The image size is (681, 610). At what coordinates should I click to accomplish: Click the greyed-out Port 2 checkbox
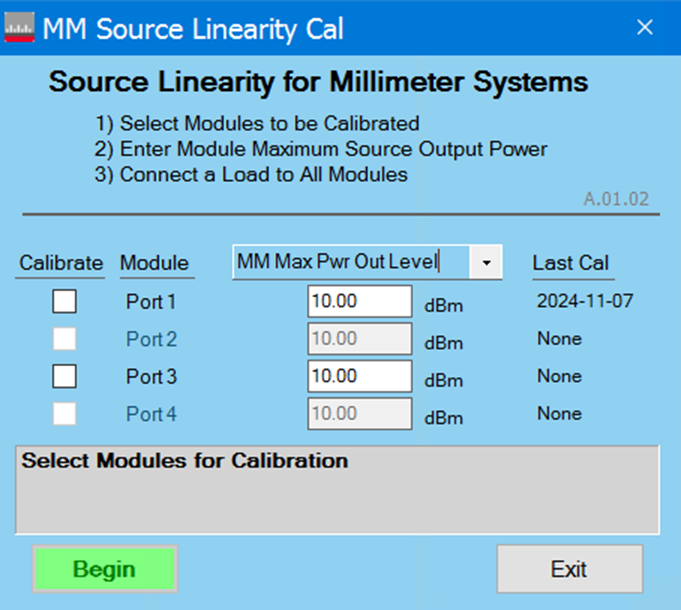[x=64, y=339]
